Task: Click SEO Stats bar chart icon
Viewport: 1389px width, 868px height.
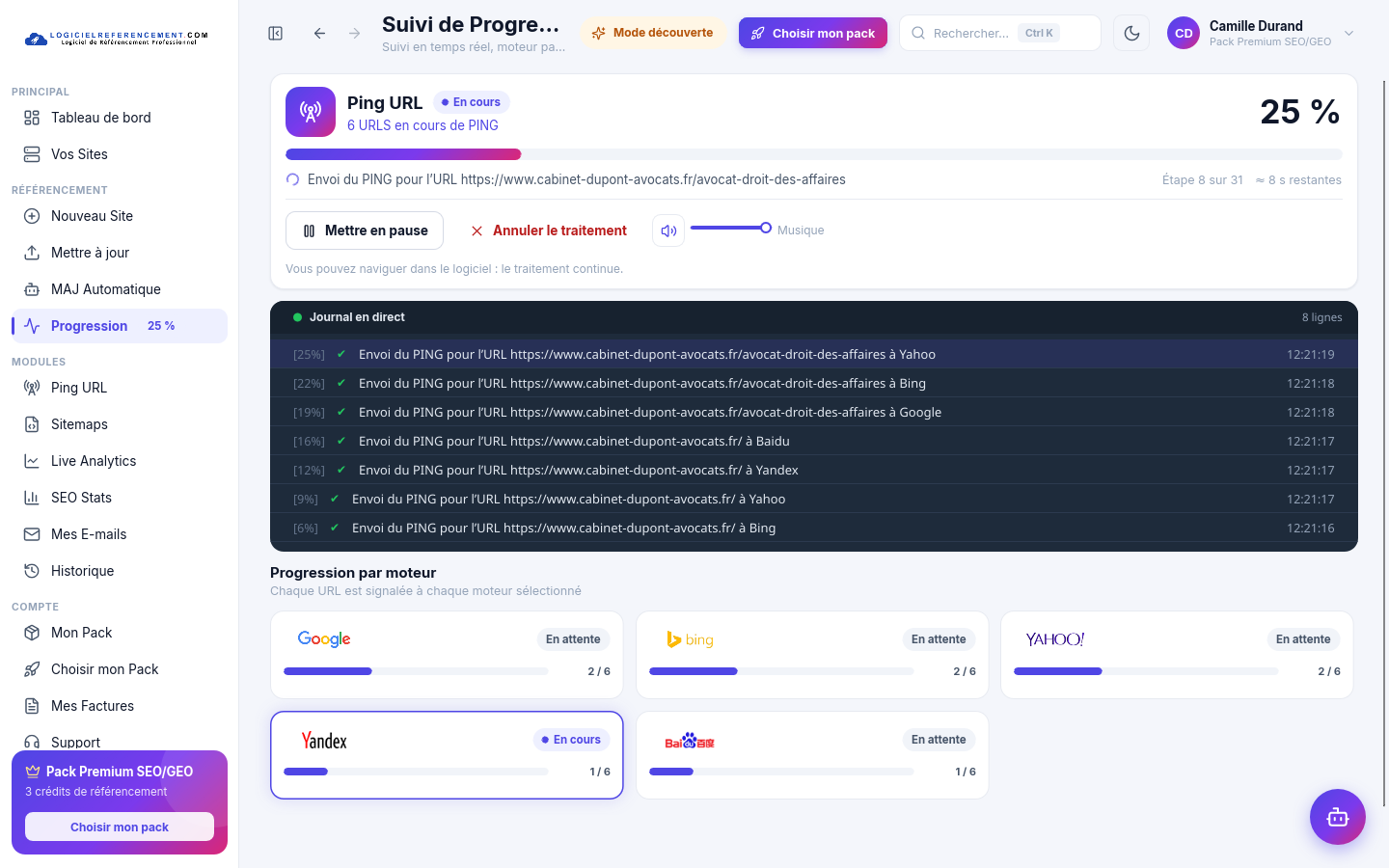Action: pos(32,498)
